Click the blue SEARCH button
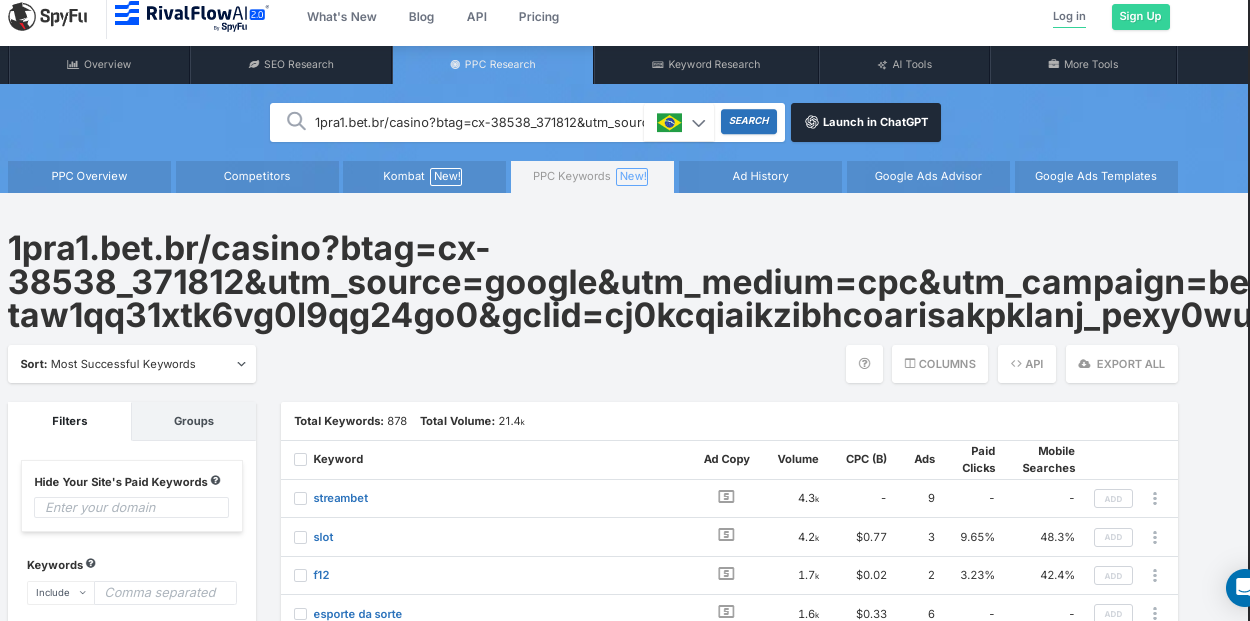The width and height of the screenshot is (1250, 621). (749, 121)
